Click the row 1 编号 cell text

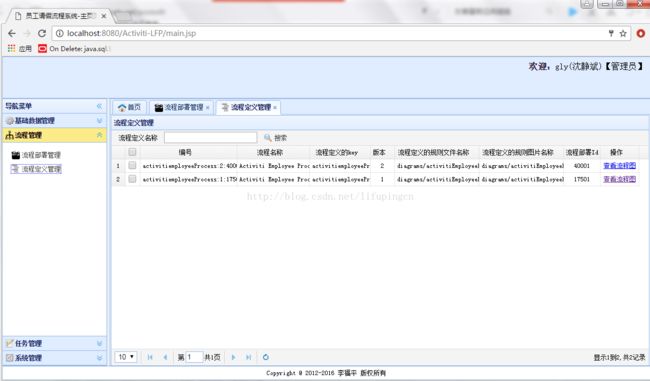coord(189,166)
